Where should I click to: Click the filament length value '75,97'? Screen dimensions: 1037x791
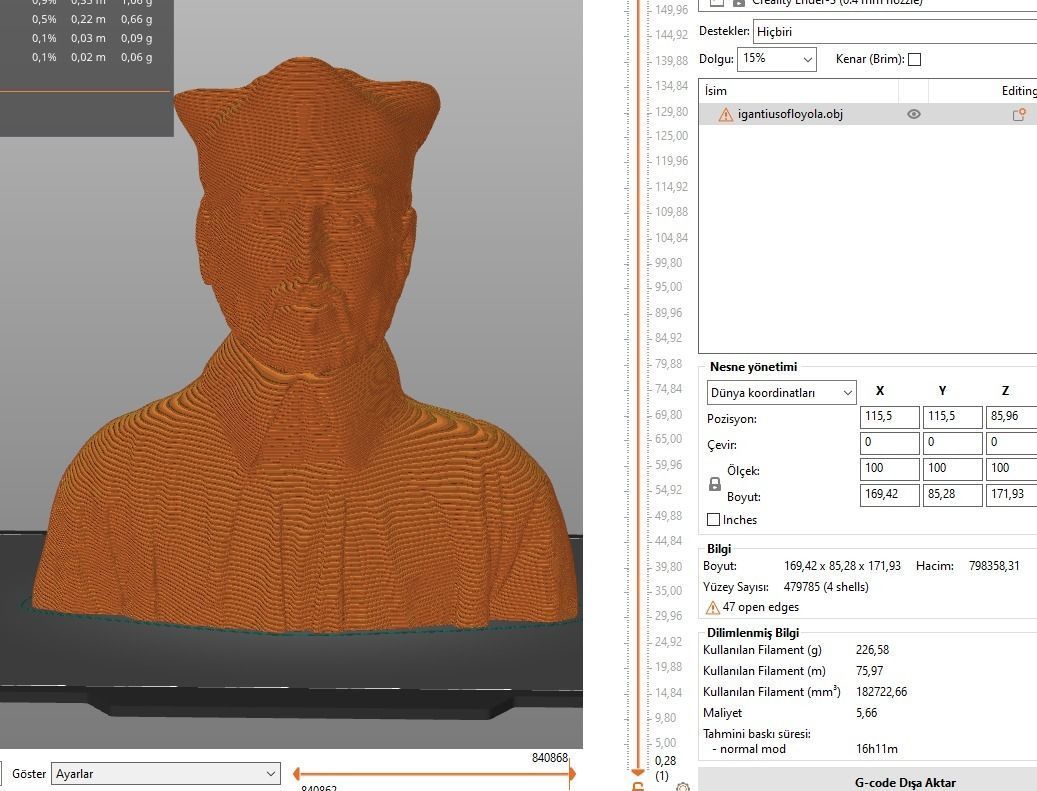[x=870, y=671]
